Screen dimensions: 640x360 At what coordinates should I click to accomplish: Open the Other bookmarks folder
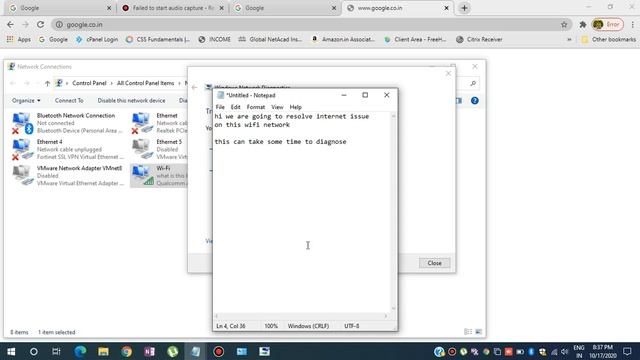[x=609, y=39]
